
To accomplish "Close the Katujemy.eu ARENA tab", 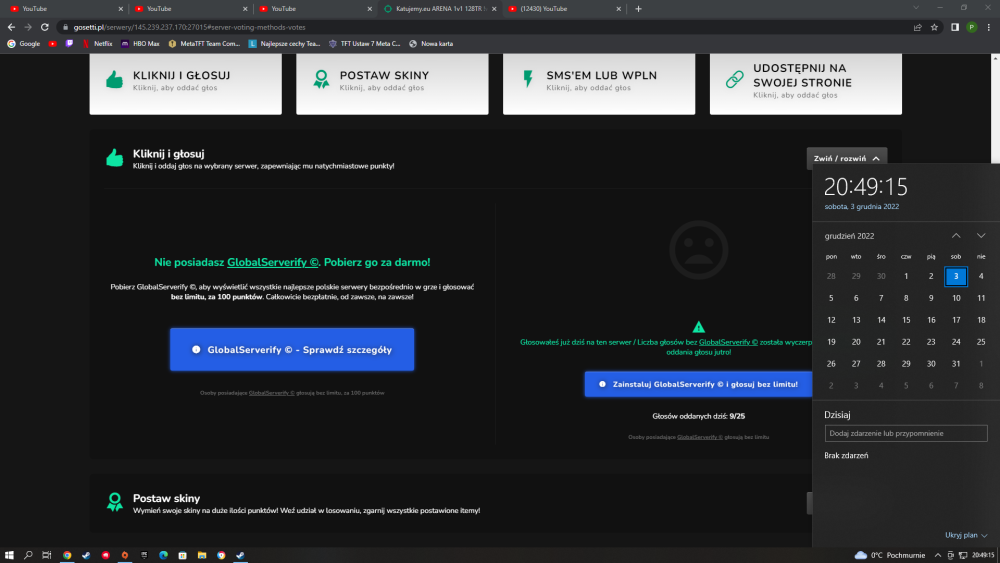I will tap(494, 9).
